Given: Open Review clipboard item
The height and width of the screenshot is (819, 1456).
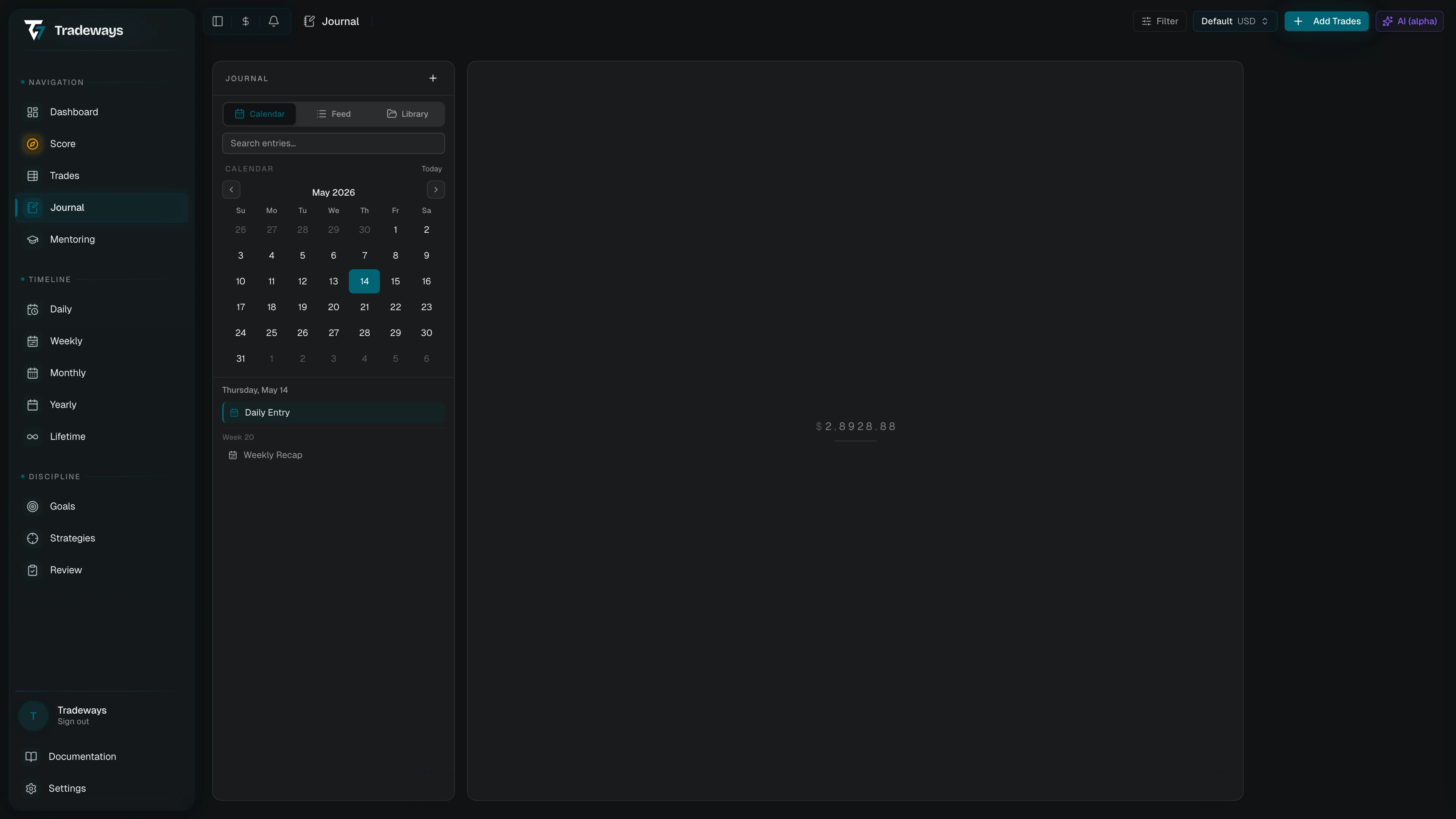Looking at the screenshot, I should (x=102, y=570).
